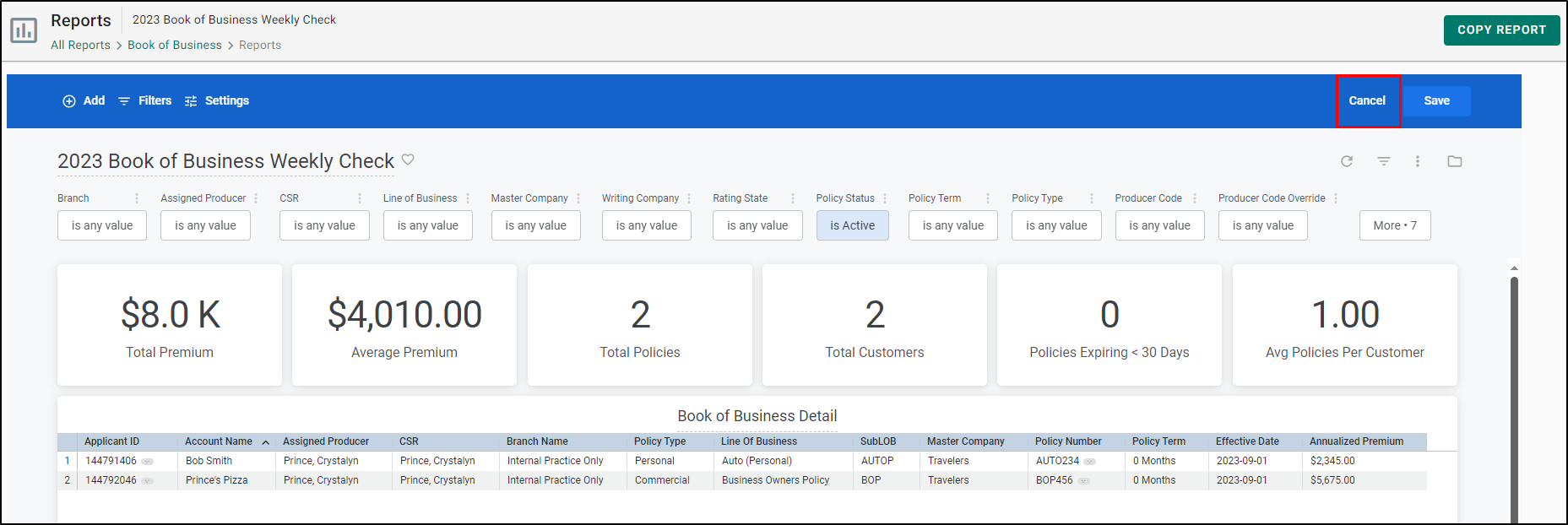Open Policy Status filter kebab menu
The image size is (1568, 525).
885,198
